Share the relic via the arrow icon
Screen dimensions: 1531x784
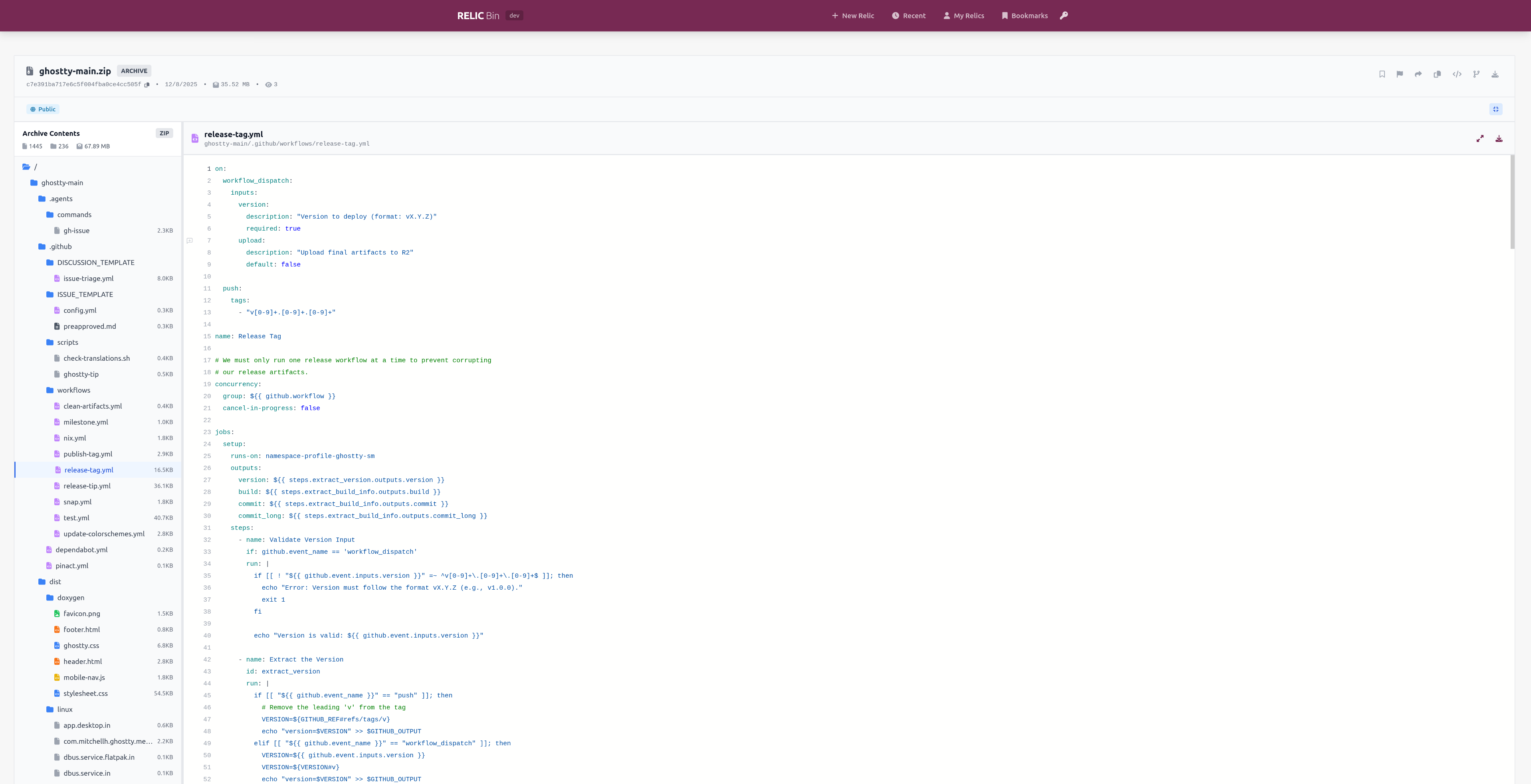(x=1418, y=74)
